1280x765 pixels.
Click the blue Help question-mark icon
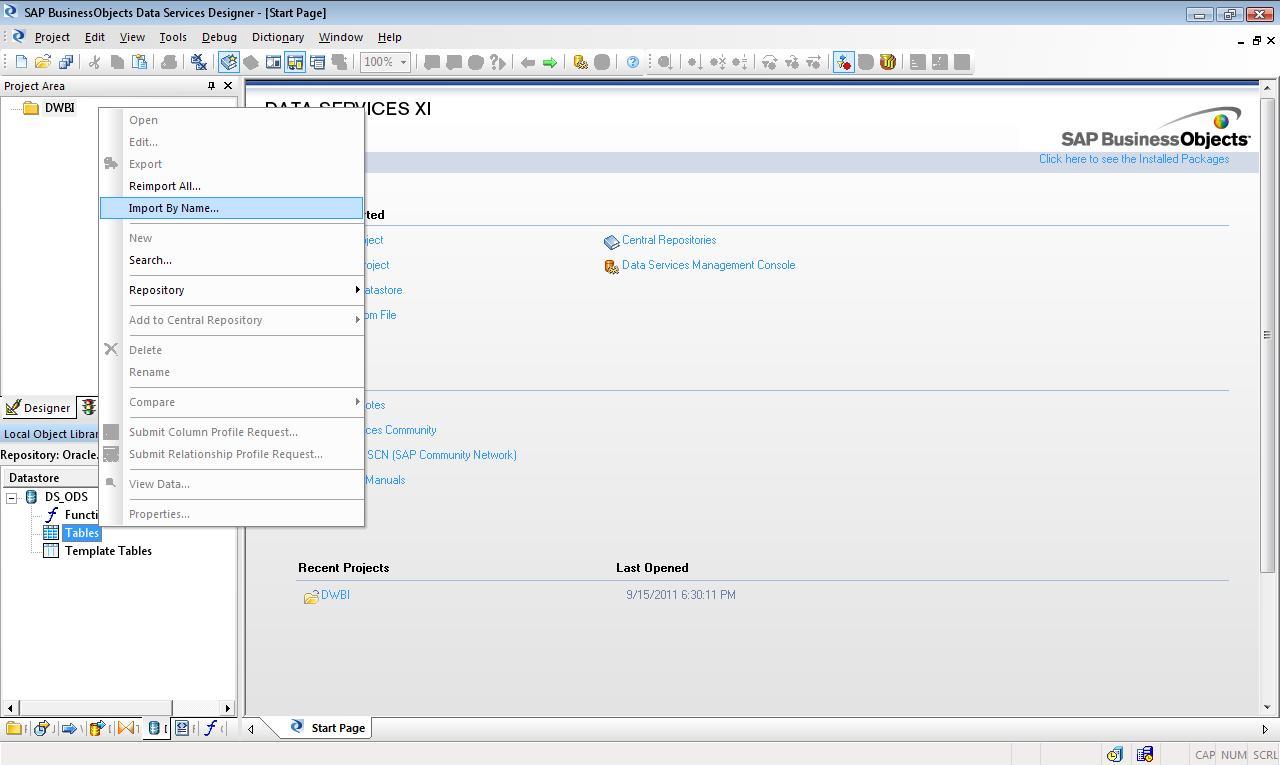coord(633,62)
